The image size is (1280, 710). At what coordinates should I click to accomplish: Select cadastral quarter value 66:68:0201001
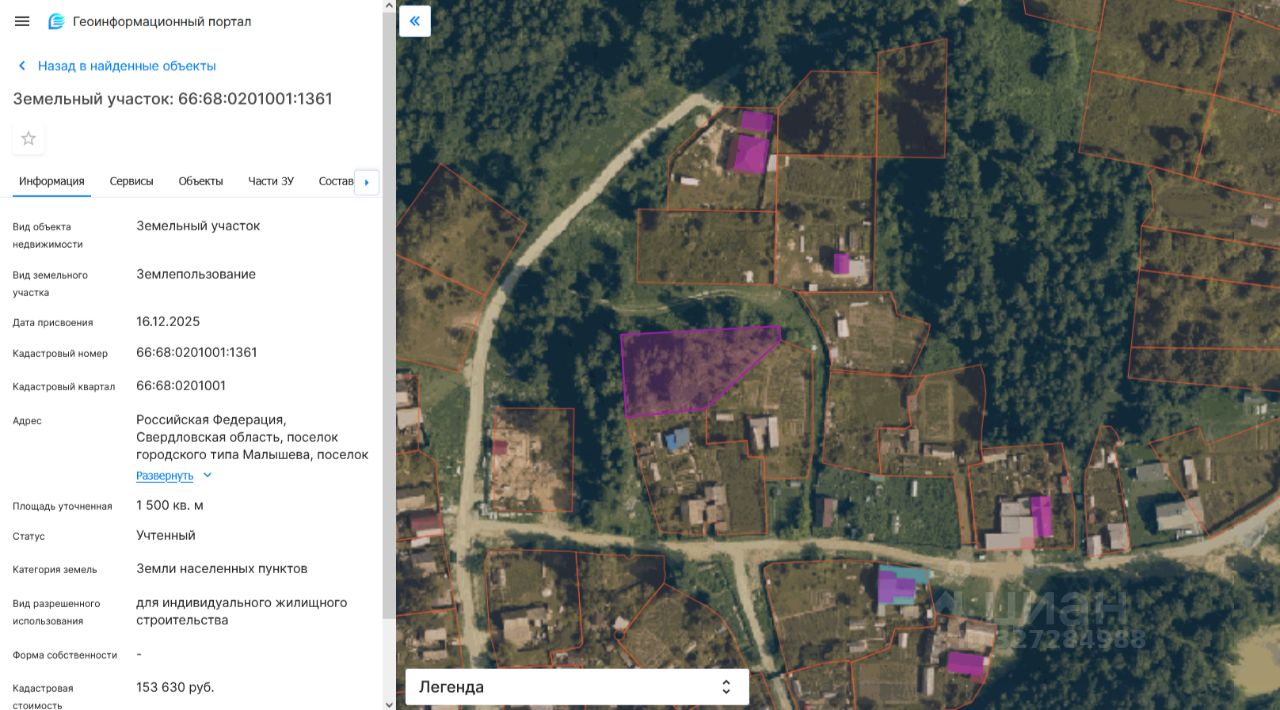(x=181, y=386)
